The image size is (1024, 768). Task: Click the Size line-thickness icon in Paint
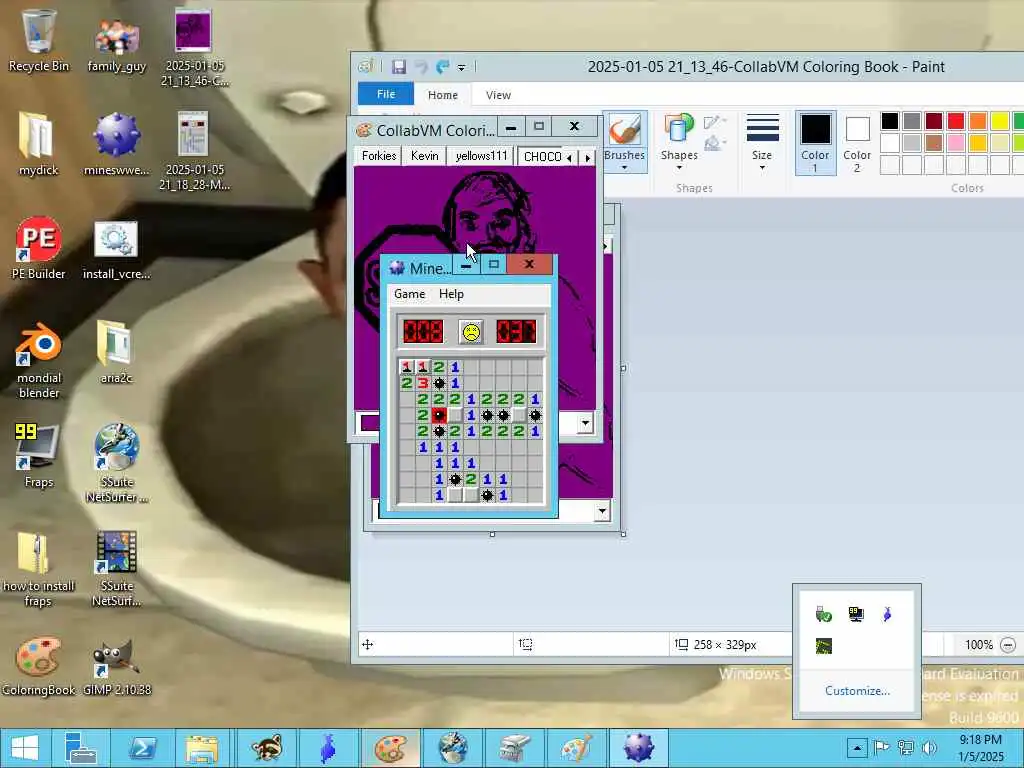pyautogui.click(x=762, y=128)
